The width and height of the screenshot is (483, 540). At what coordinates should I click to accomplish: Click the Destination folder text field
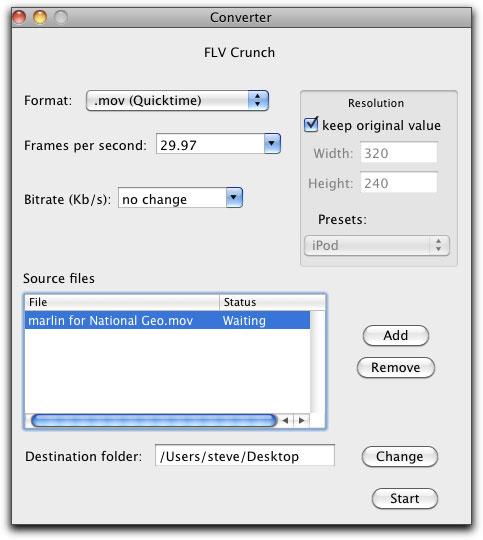click(245, 455)
